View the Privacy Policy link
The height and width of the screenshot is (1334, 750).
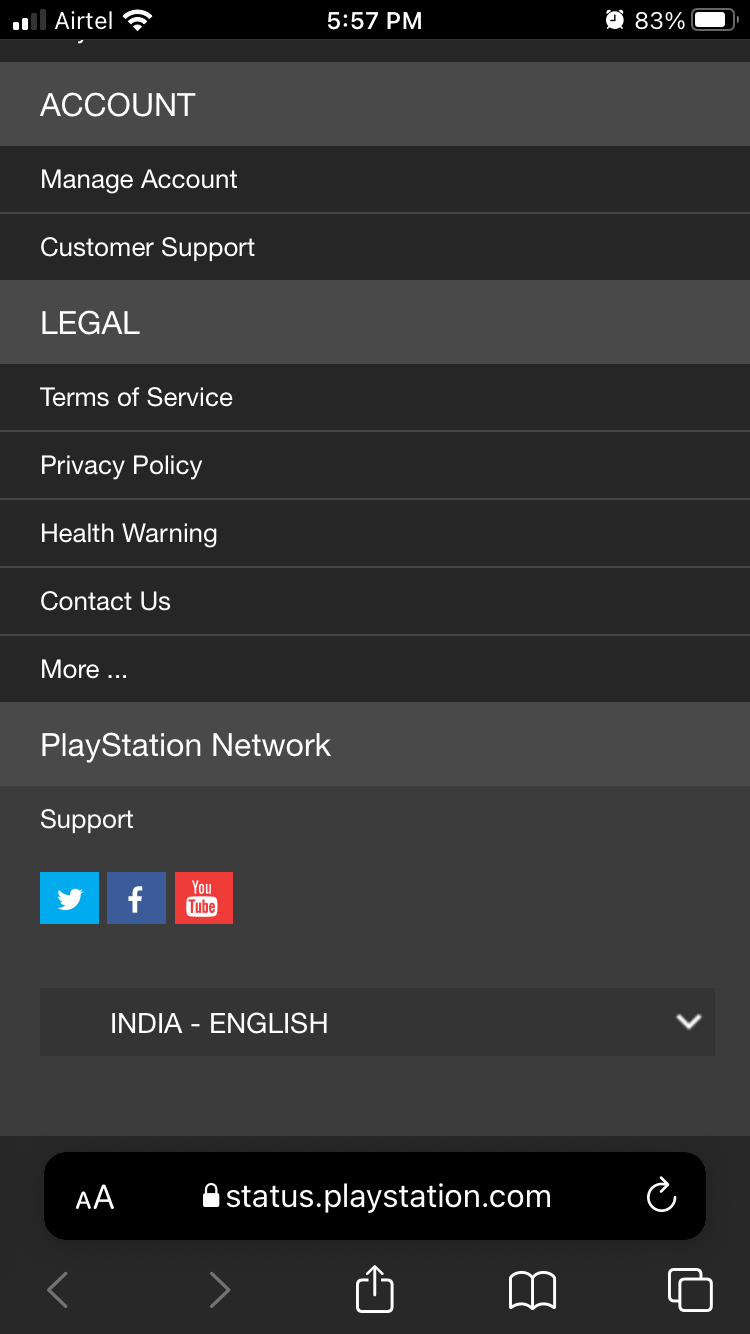[x=121, y=465]
